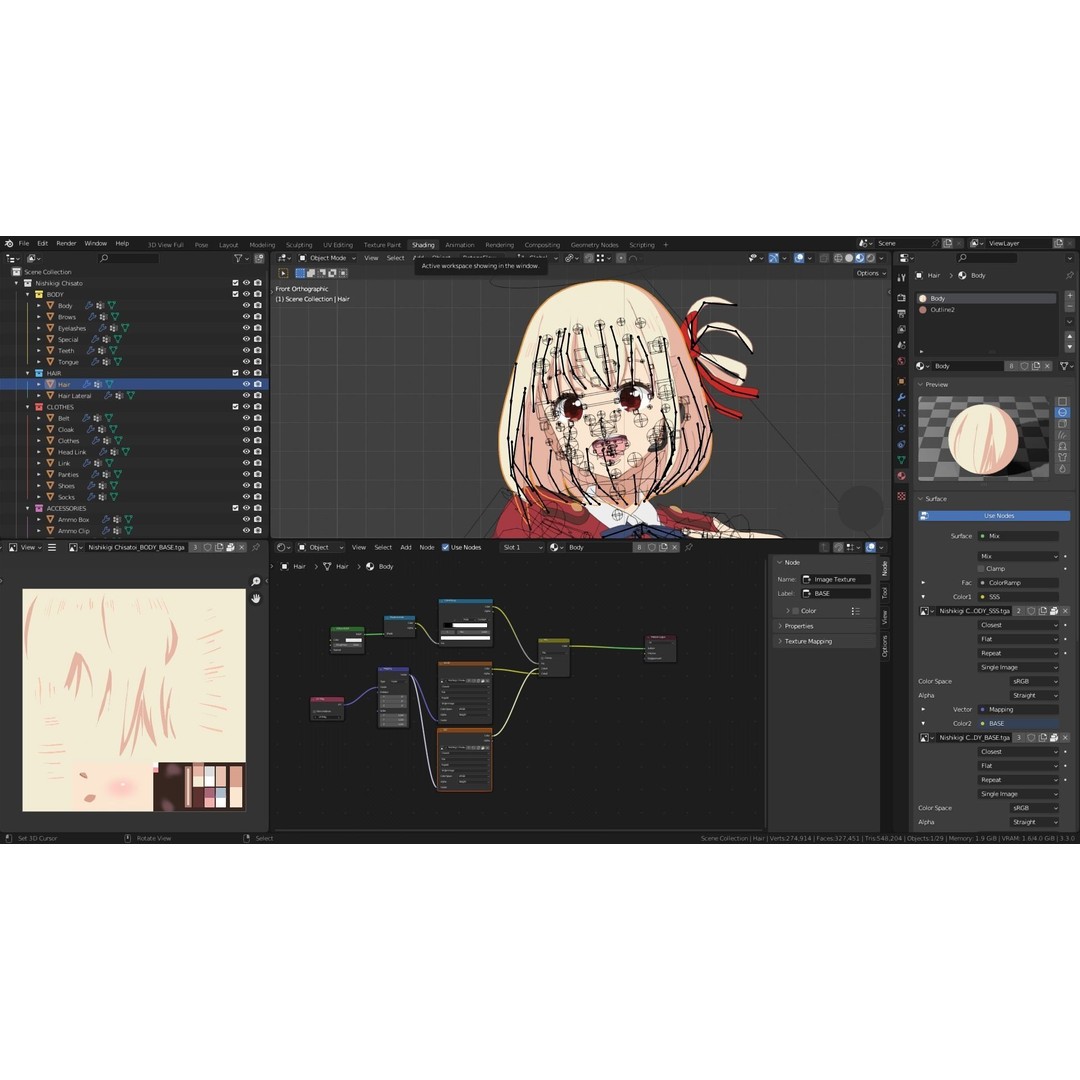Switch to UV Editing workspace tab
The height and width of the screenshot is (1080, 1080).
[338, 245]
